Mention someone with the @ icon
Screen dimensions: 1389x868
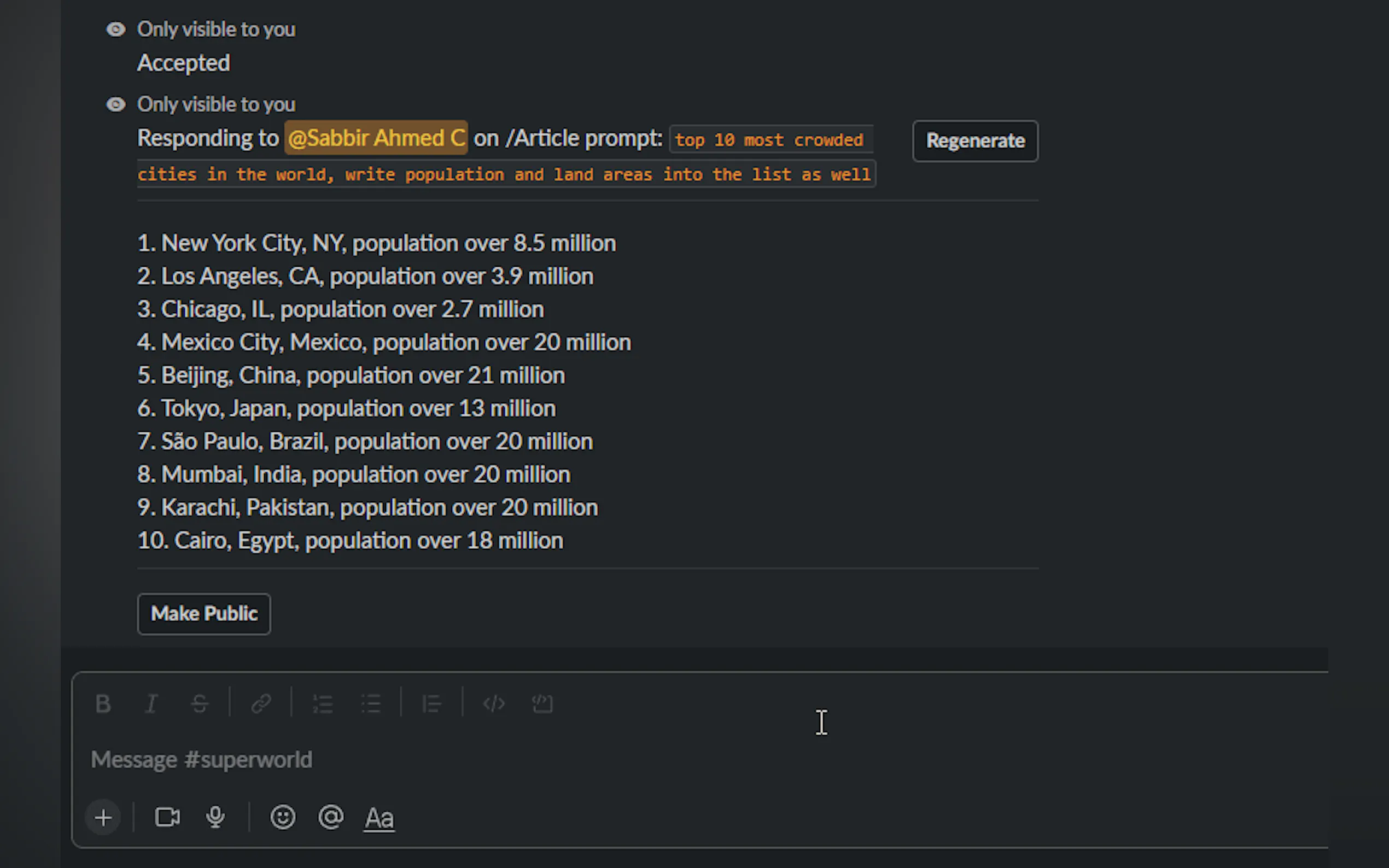tap(331, 818)
